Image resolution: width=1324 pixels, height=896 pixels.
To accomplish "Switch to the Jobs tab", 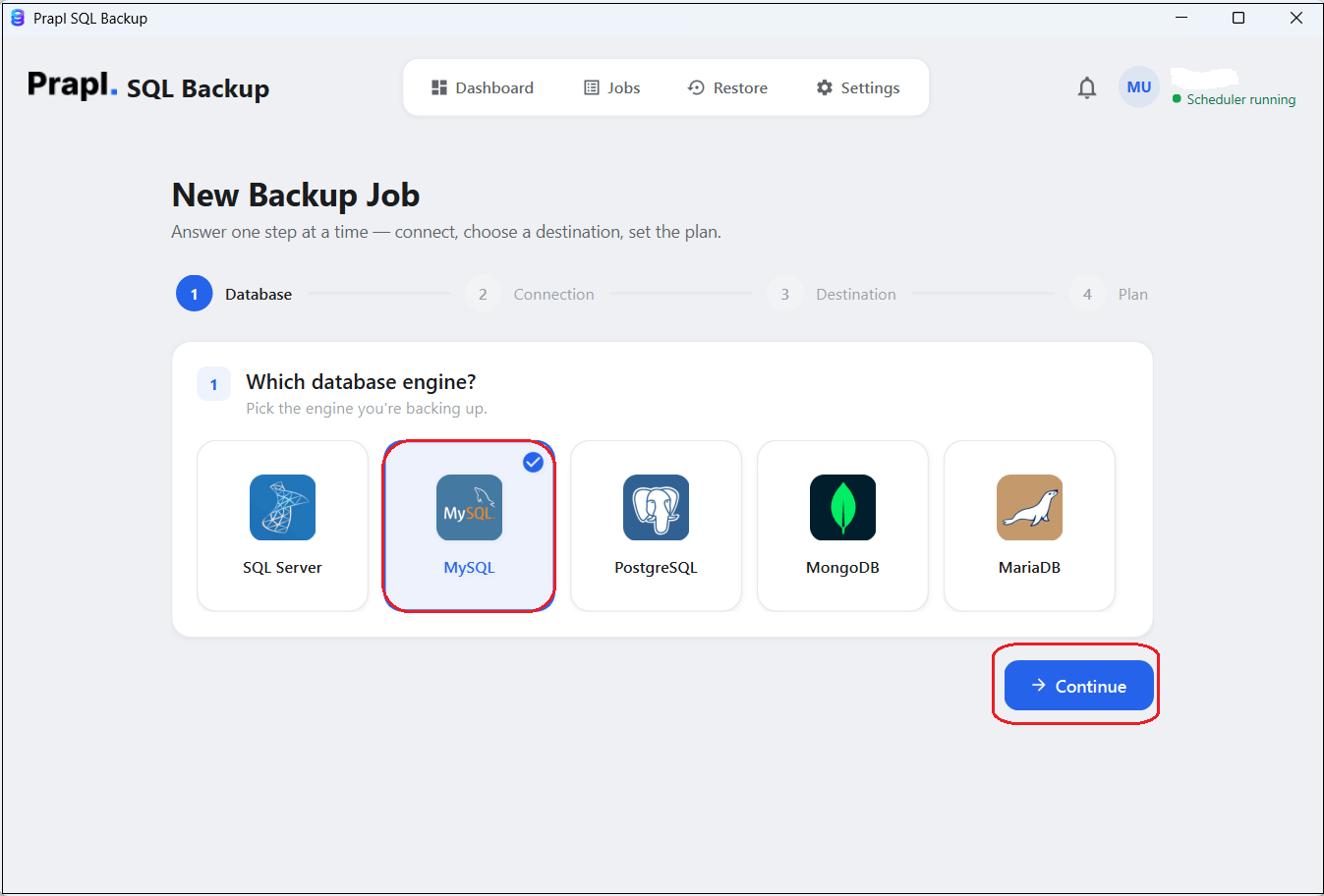I will (612, 87).
